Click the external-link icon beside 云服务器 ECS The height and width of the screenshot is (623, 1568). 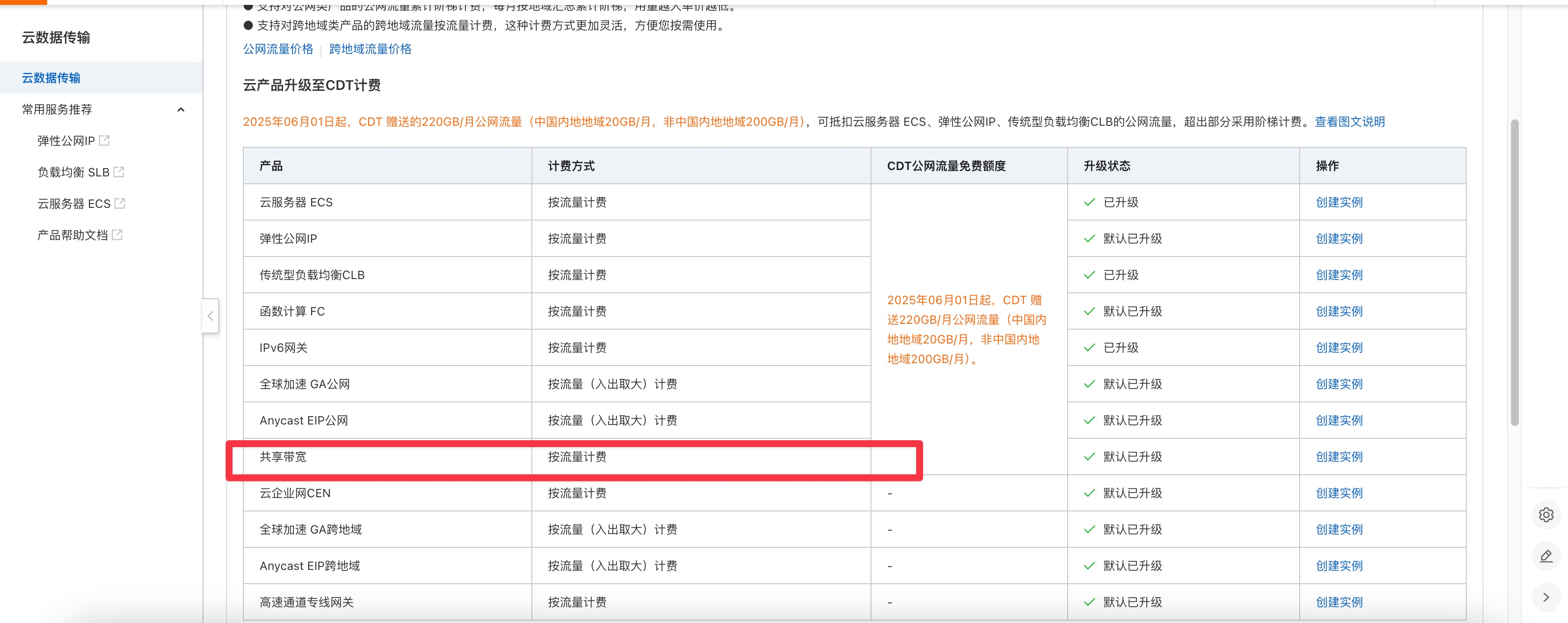120,203
